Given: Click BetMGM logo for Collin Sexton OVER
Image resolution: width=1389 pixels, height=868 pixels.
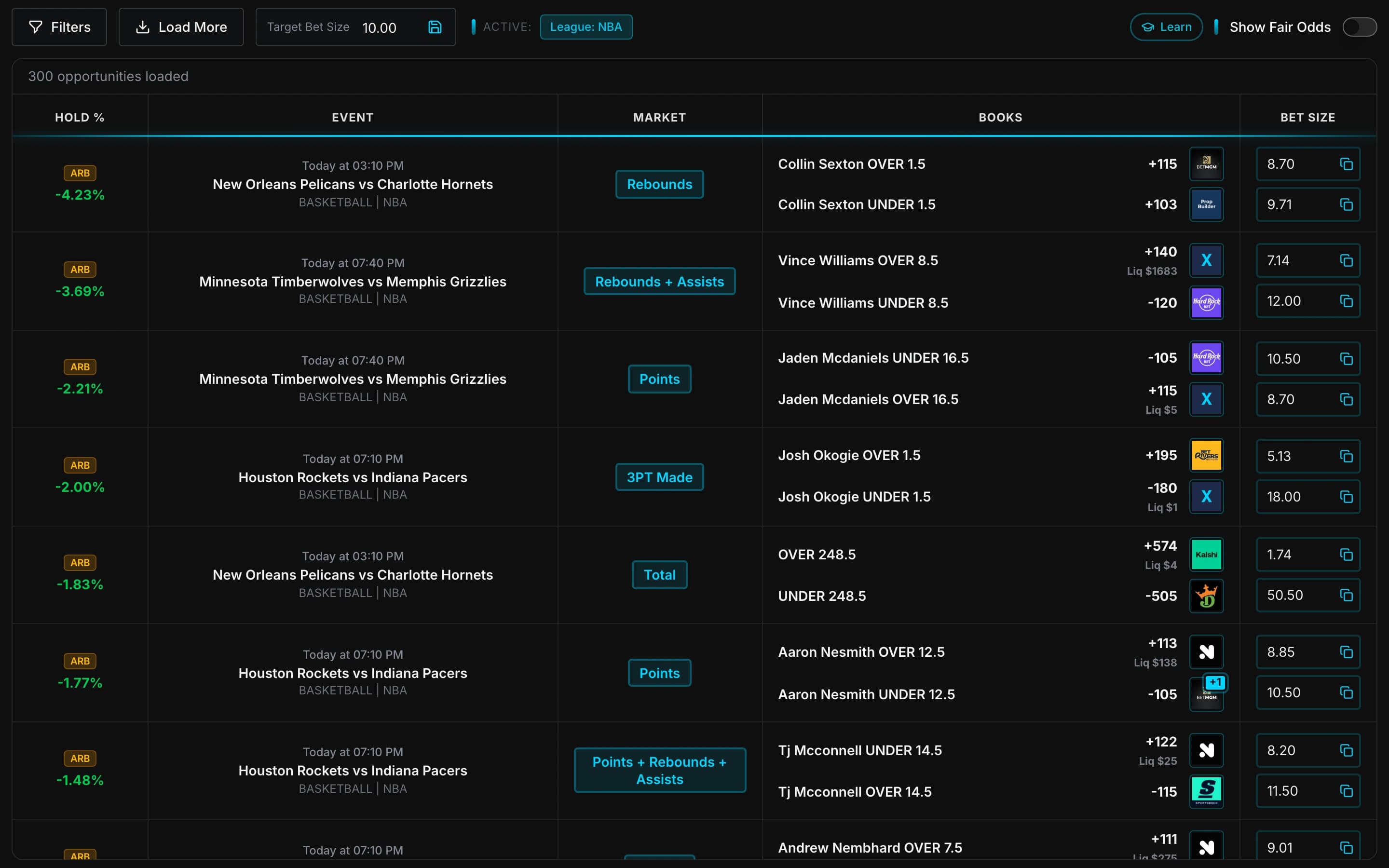Looking at the screenshot, I should pos(1206,164).
